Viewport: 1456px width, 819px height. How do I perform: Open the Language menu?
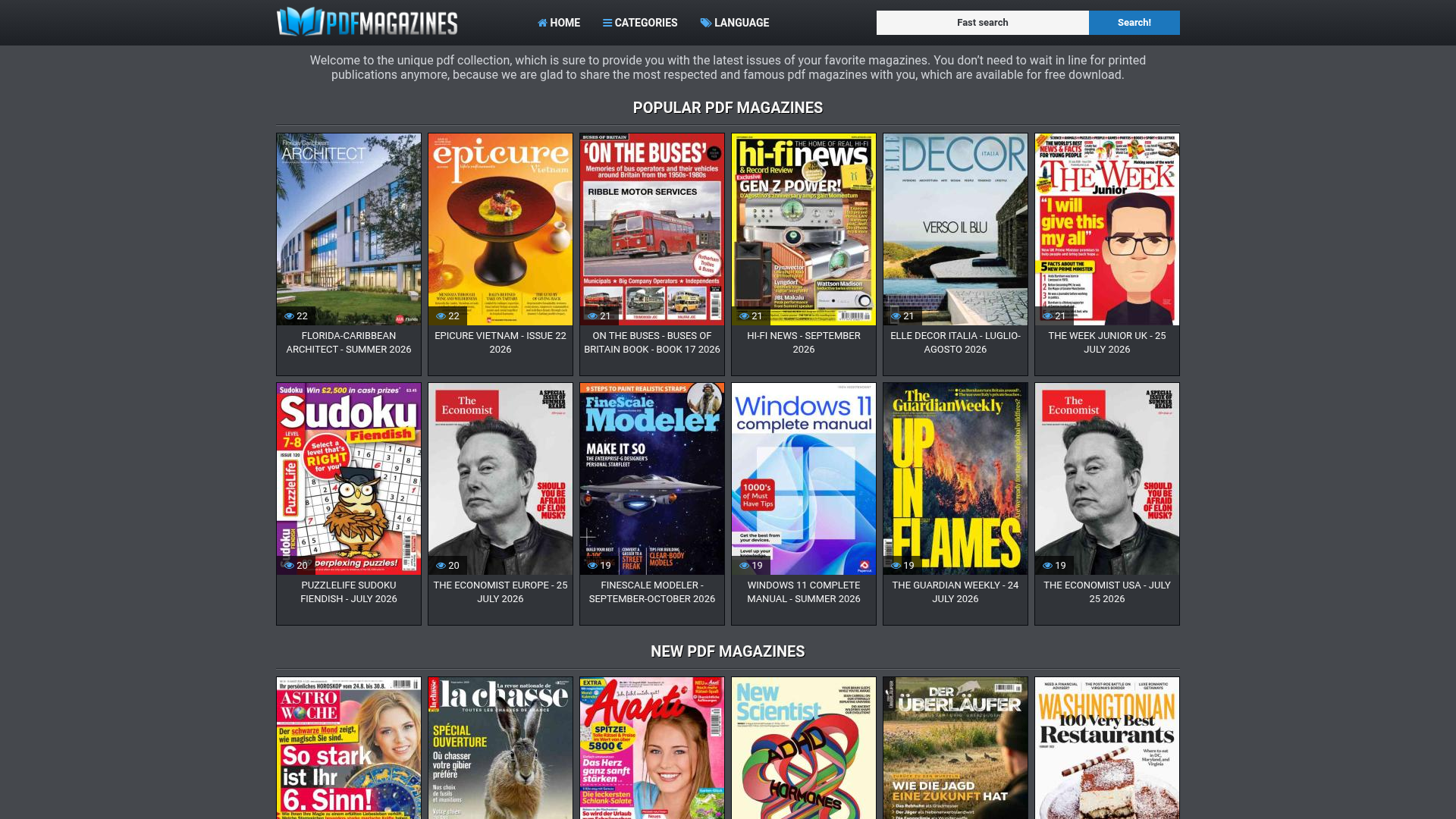(735, 23)
